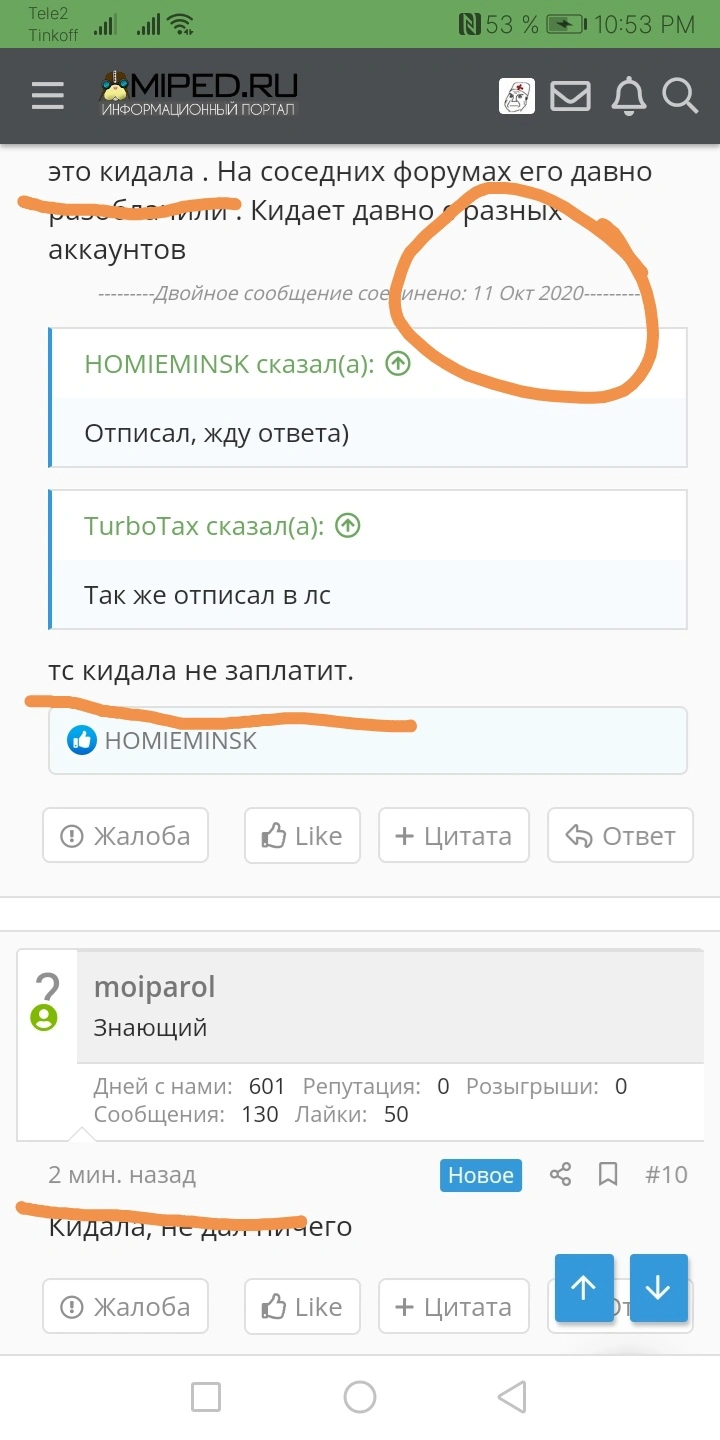The width and height of the screenshot is (720, 1440).
Task: Open the site search magnifier
Action: click(680, 96)
